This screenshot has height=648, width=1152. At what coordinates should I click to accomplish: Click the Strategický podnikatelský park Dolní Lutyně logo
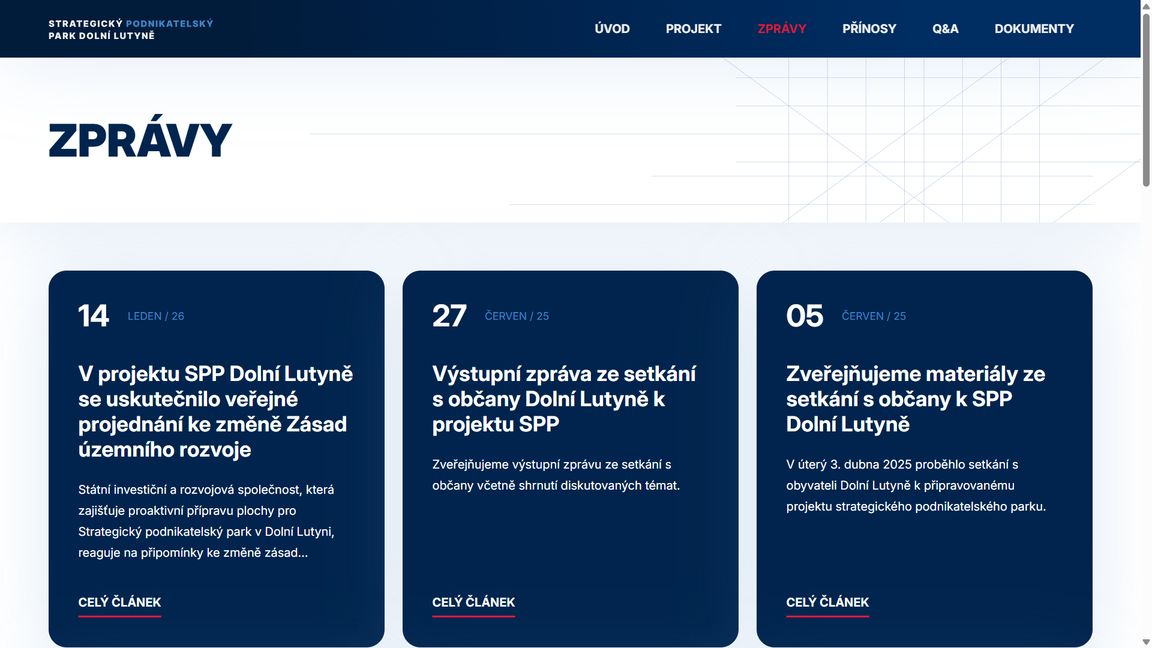tap(130, 29)
